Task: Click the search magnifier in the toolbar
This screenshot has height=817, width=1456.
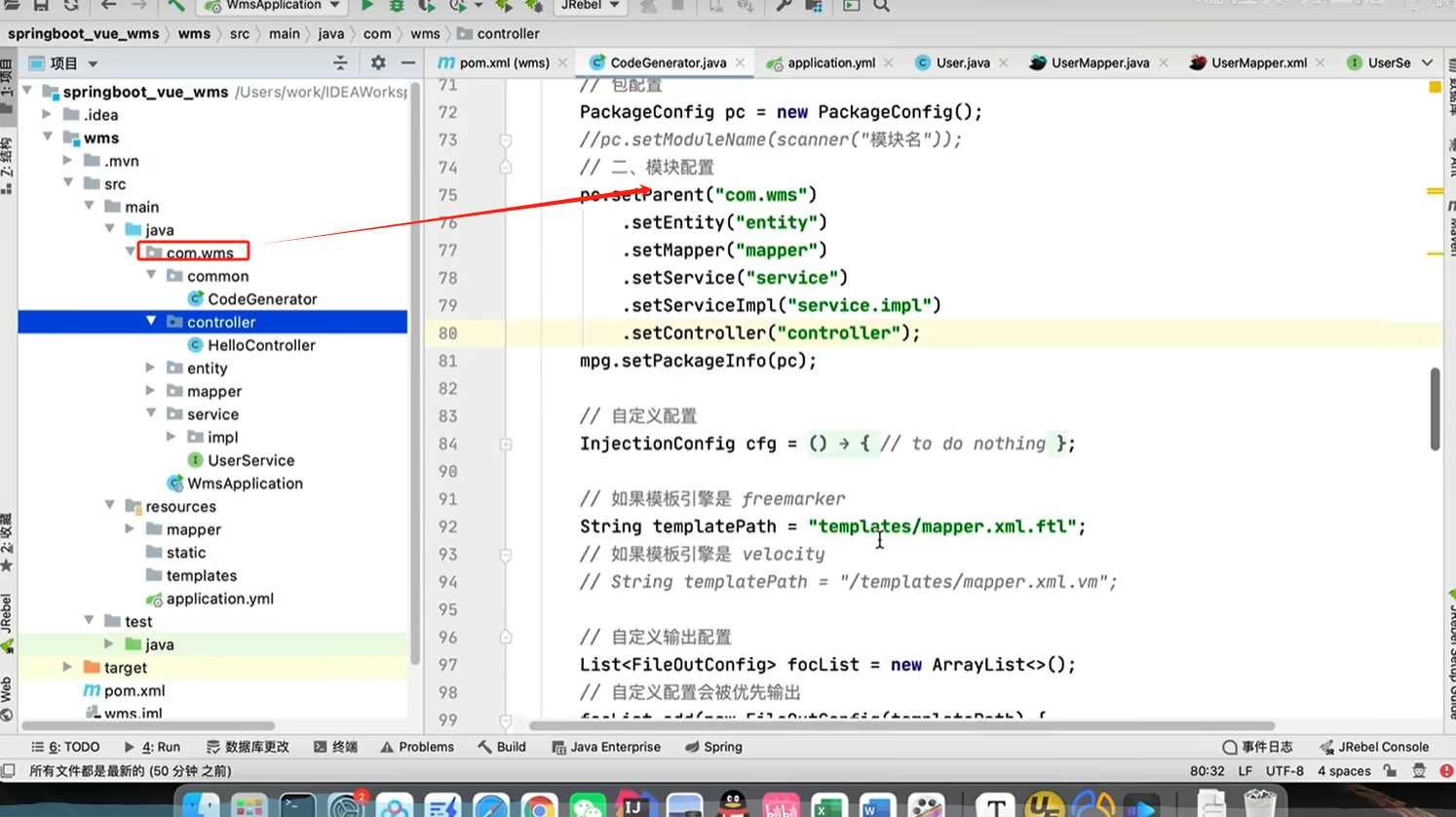Action: tap(881, 6)
